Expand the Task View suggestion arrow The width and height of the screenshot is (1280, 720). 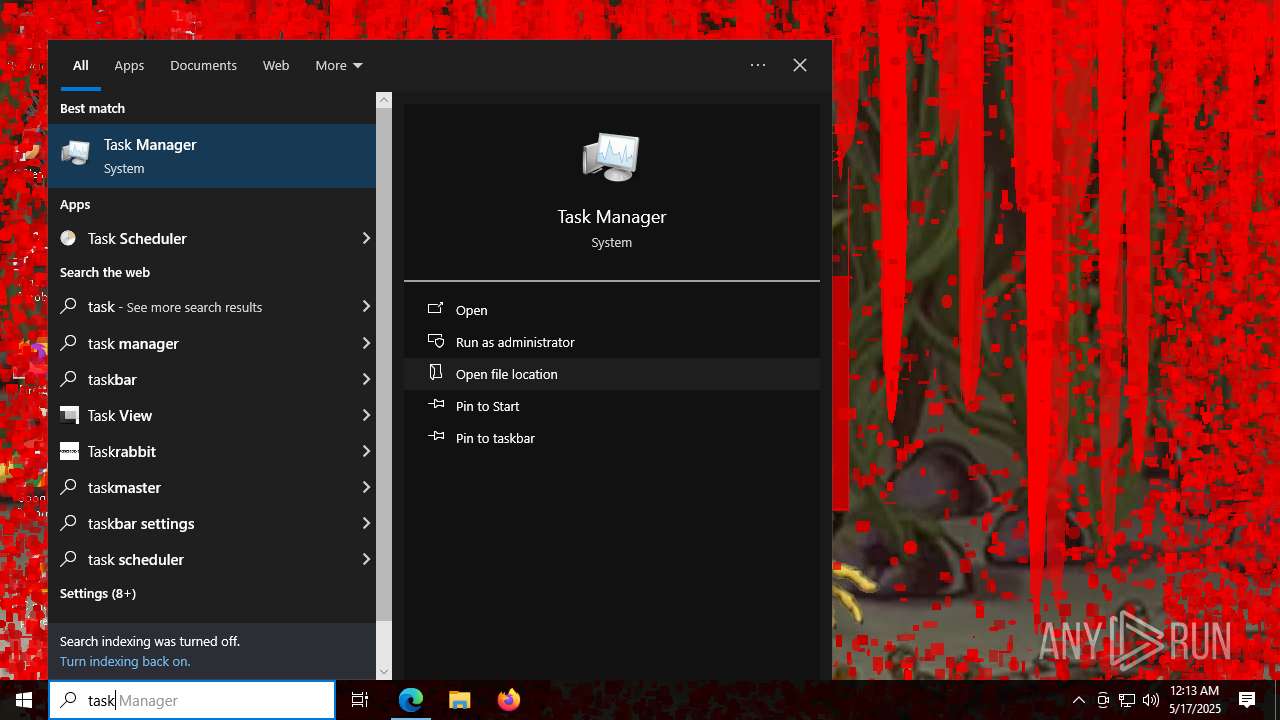pos(366,415)
